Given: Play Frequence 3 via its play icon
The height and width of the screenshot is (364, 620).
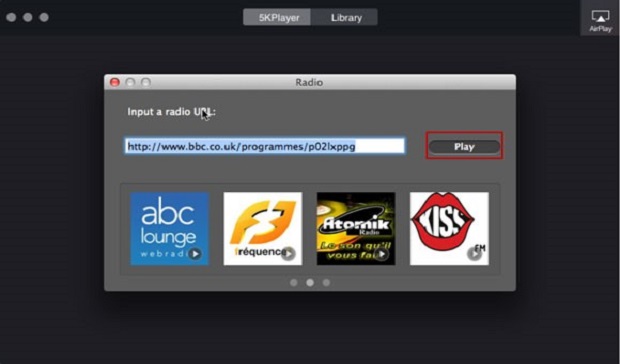Looking at the screenshot, I should 288,254.
